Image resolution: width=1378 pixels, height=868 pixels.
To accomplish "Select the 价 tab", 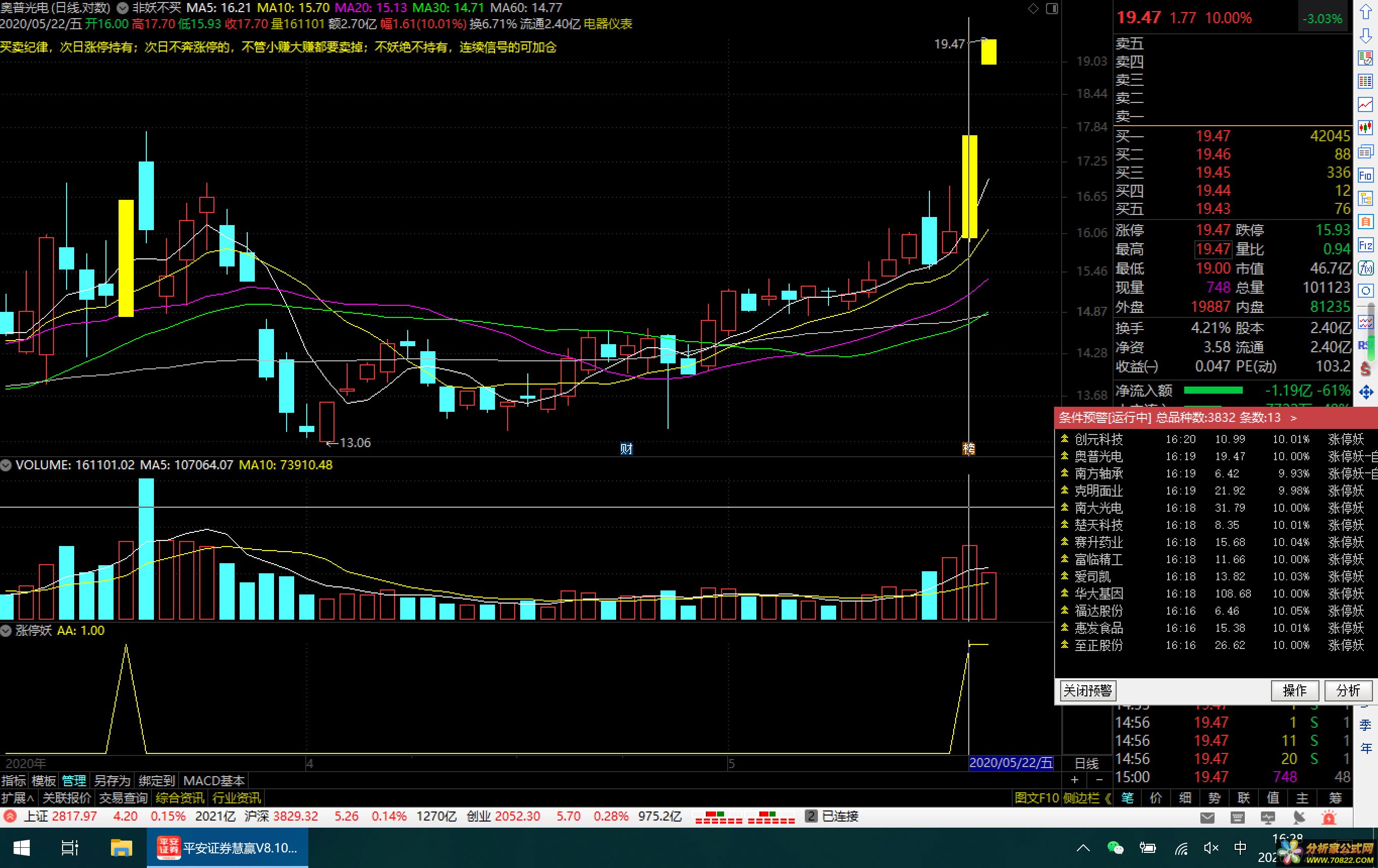I will pos(1156,798).
